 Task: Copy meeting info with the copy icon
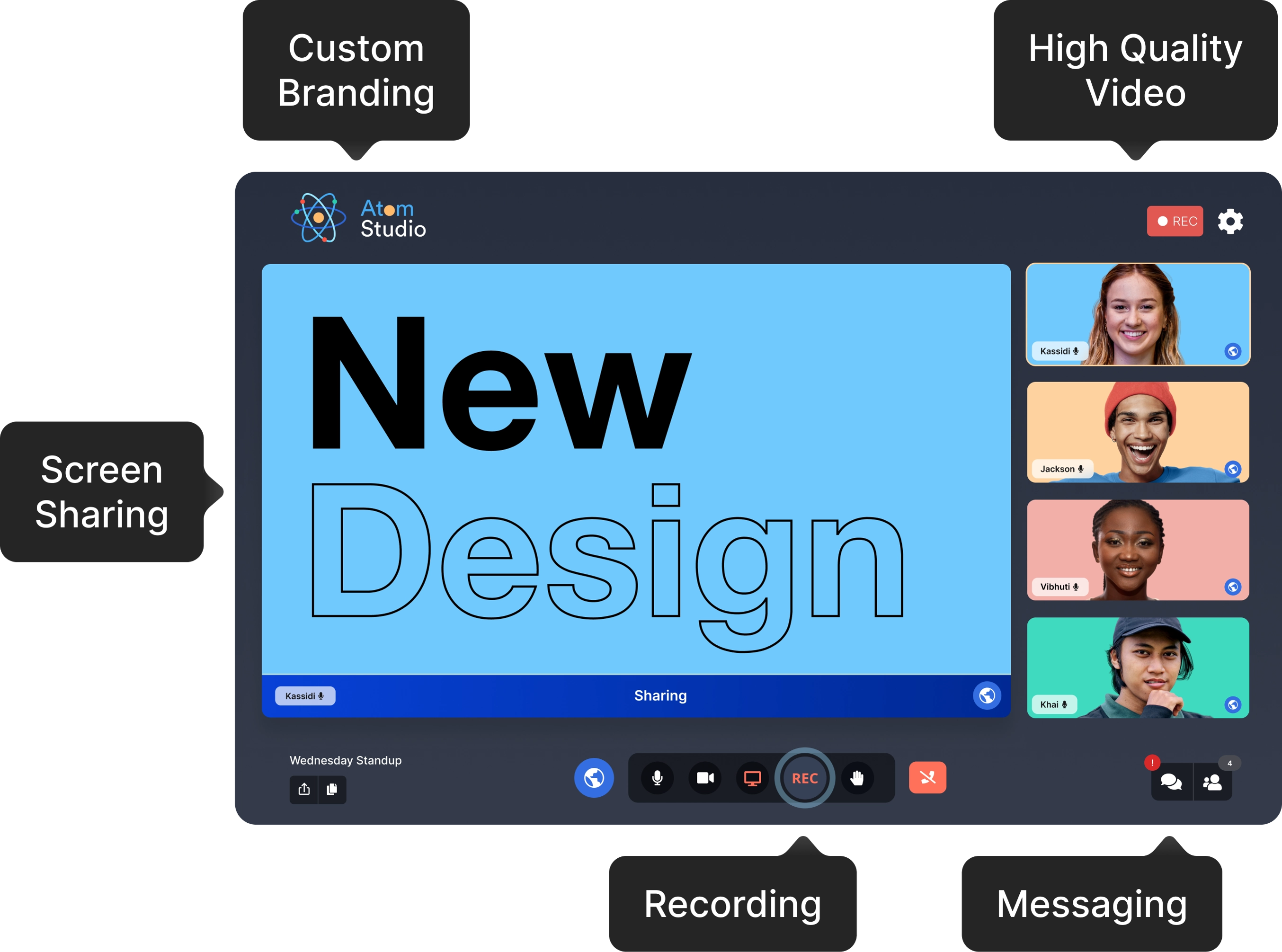coord(332,789)
